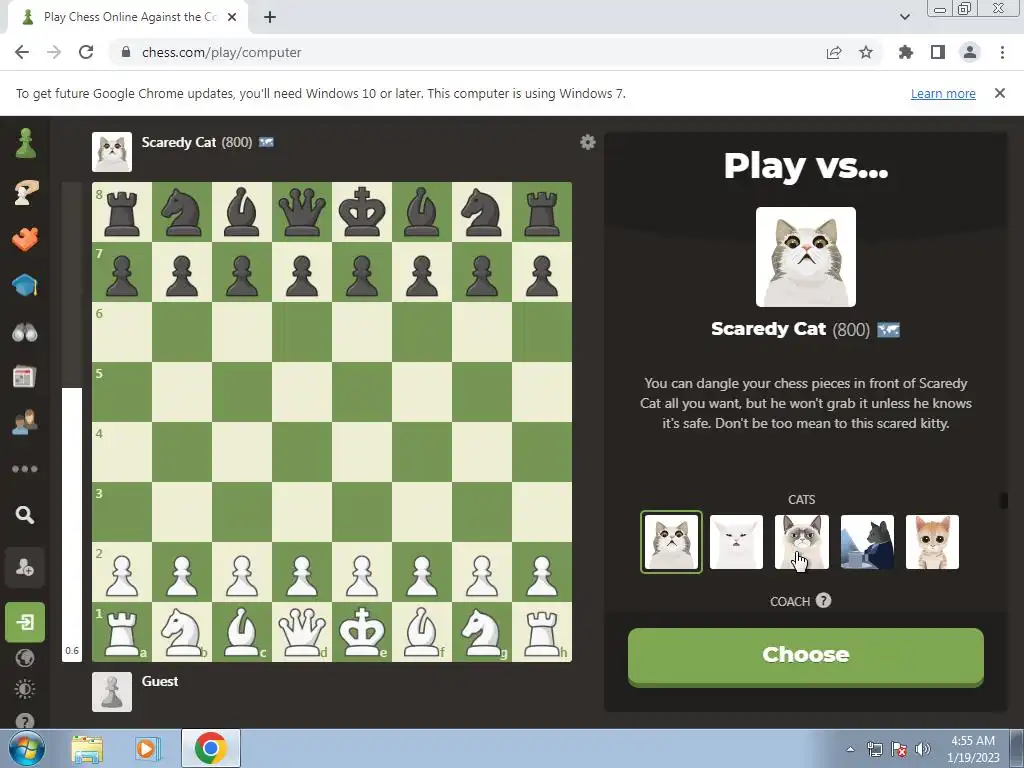
Task: Select the orange kitten bot thumbnail
Action: pyautogui.click(x=933, y=542)
